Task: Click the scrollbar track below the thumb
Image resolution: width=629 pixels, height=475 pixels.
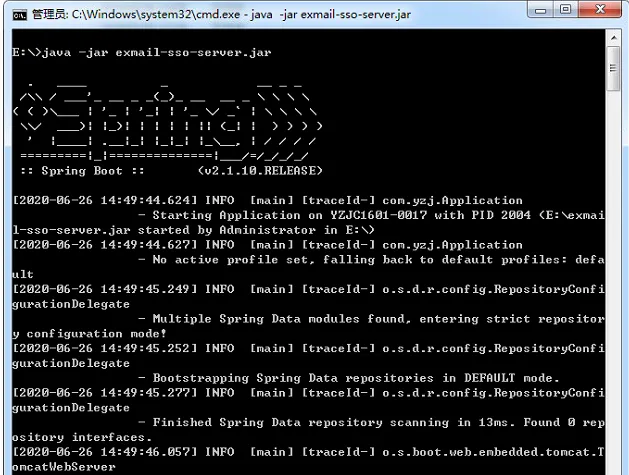Action: [614, 281]
